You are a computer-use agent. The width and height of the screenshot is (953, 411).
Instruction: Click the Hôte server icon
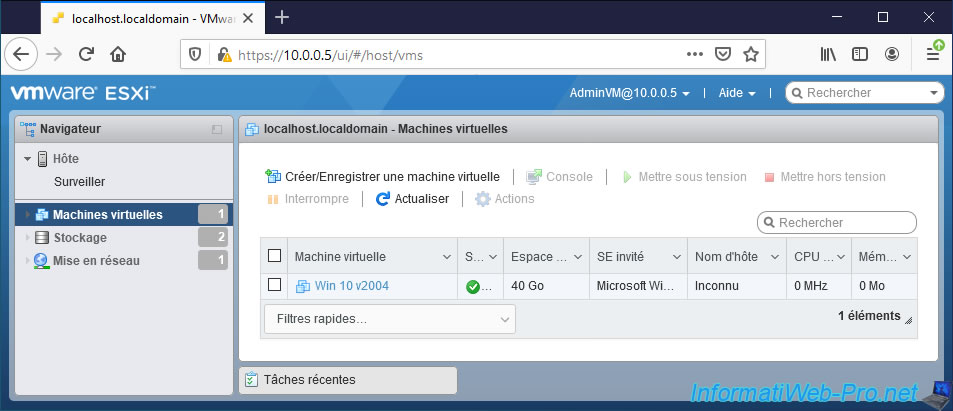pos(43,159)
